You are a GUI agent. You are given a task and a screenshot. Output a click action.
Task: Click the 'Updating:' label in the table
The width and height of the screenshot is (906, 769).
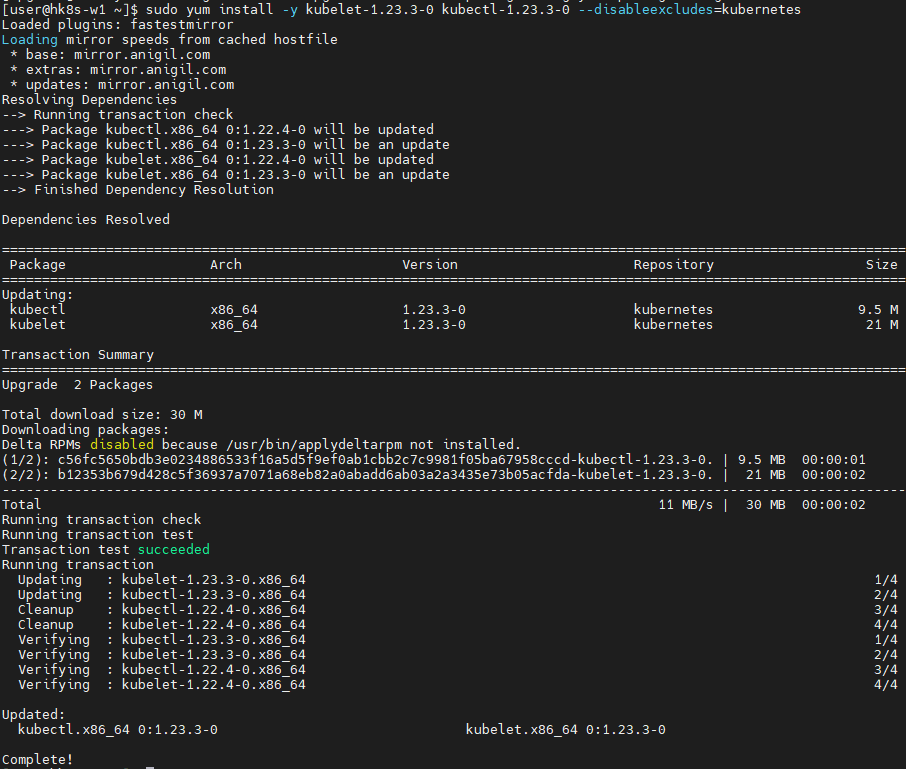38,295
